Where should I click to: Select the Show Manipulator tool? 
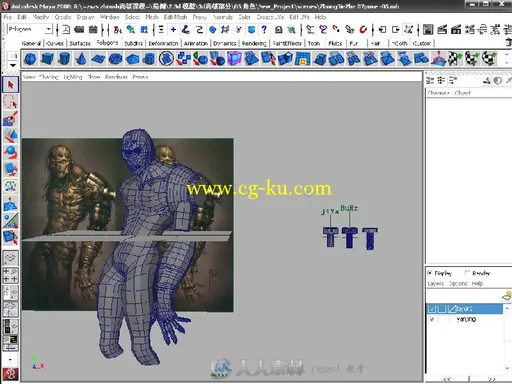pyautogui.click(x=10, y=220)
